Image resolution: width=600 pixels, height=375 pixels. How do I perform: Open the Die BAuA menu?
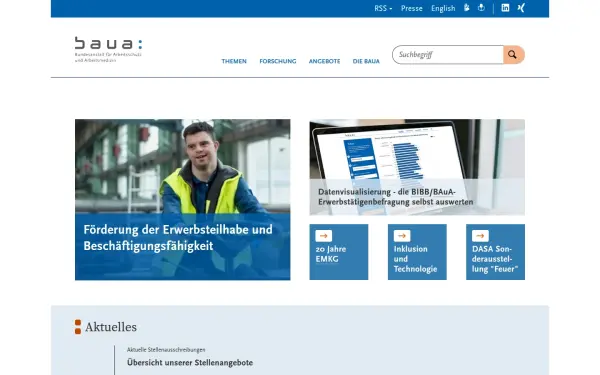(x=366, y=61)
